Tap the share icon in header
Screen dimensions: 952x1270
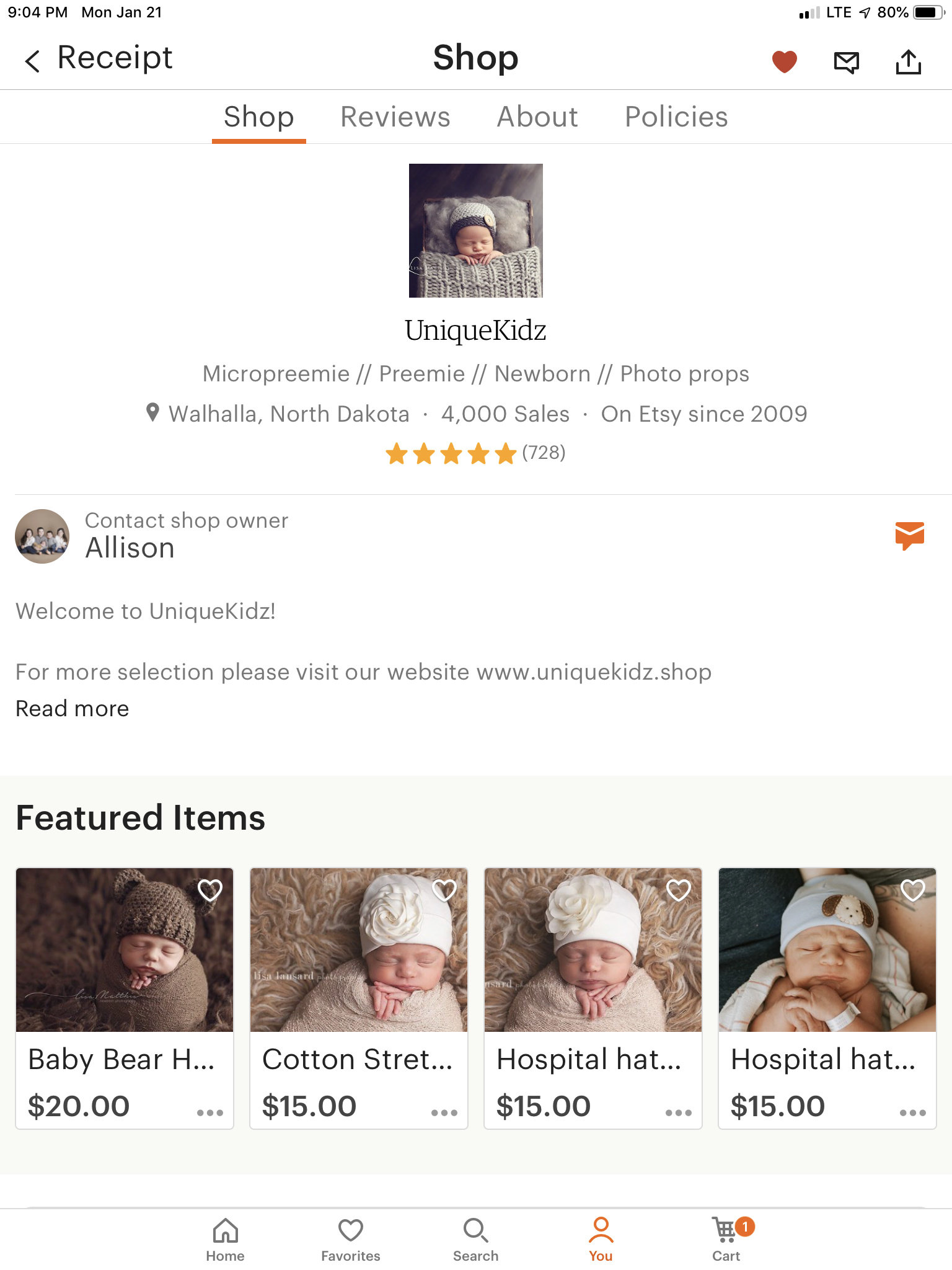click(x=908, y=61)
